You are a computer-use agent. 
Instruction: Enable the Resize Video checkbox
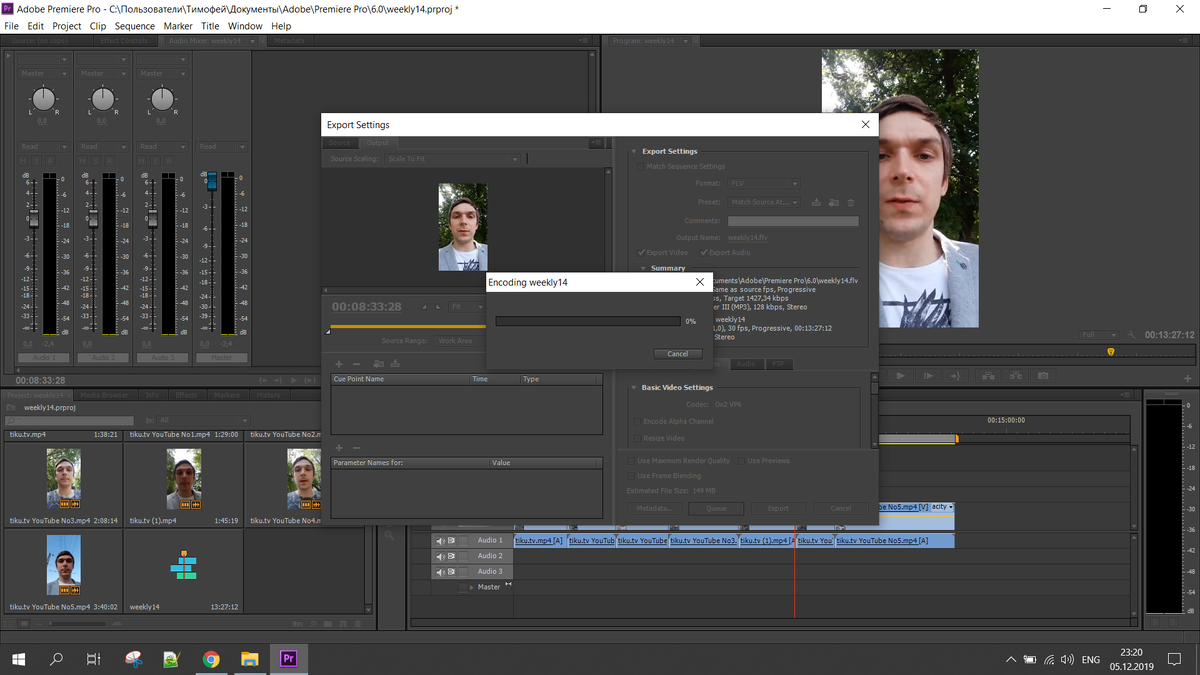pos(637,438)
